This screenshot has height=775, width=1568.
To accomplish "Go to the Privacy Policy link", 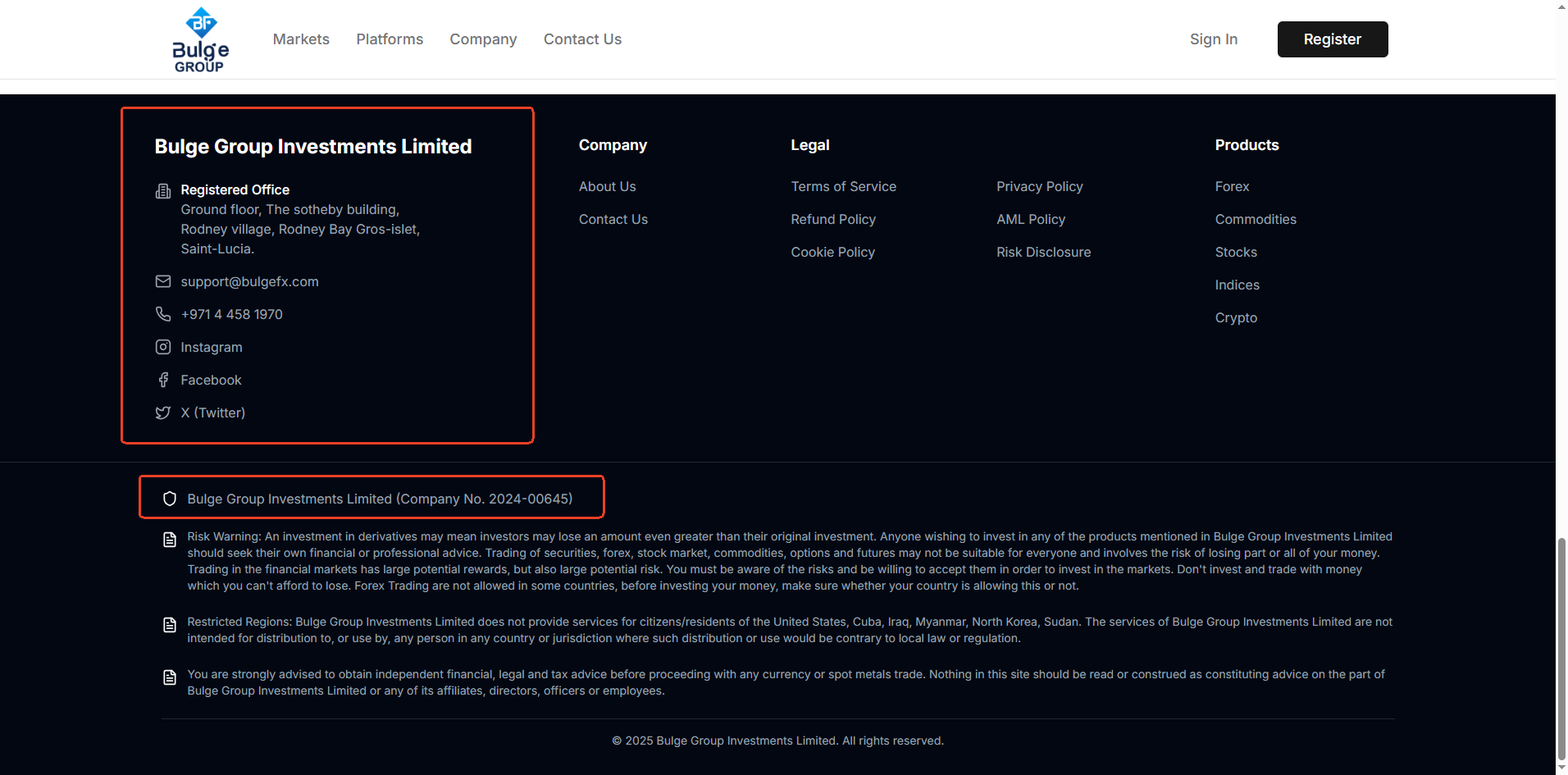I will point(1039,186).
